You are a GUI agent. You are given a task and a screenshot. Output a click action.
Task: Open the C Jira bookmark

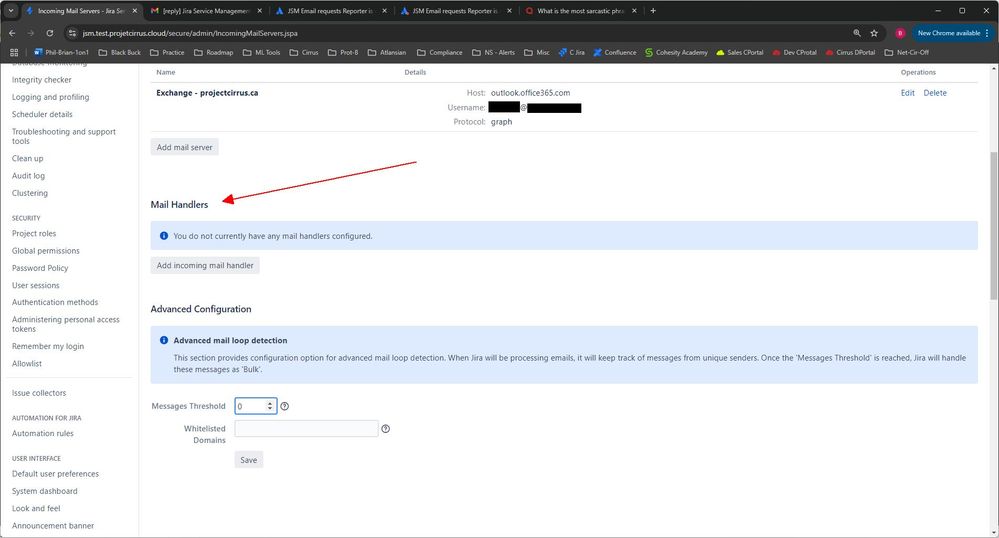click(x=571, y=52)
